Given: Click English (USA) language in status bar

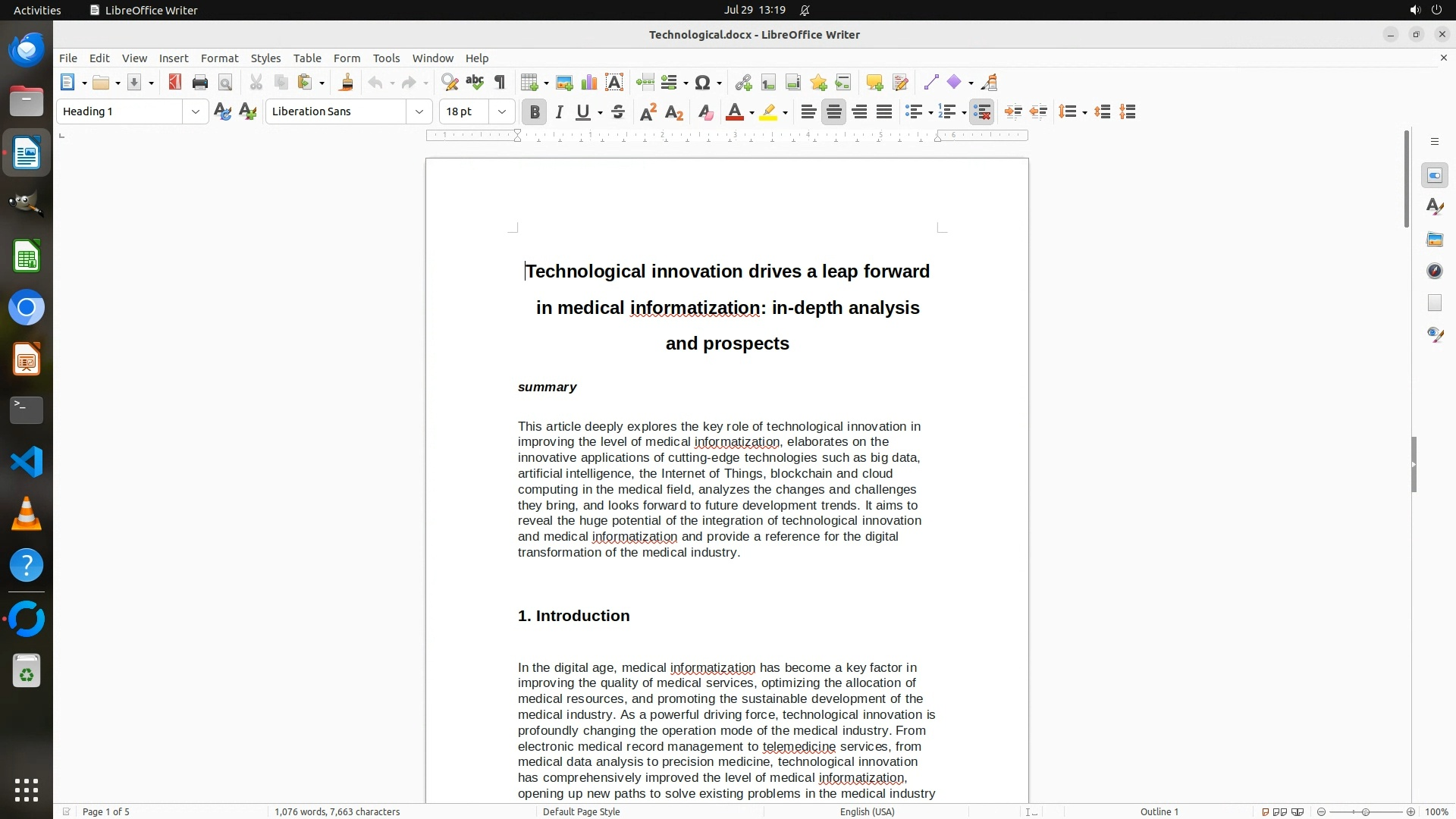Looking at the screenshot, I should [867, 811].
